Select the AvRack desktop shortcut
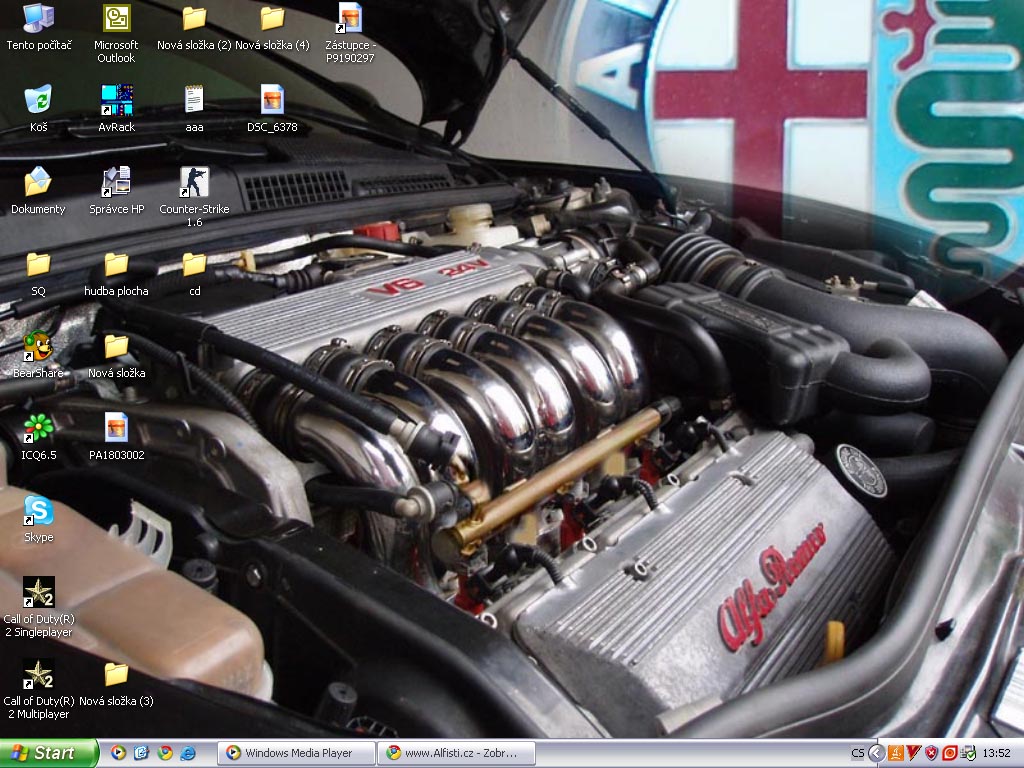Image resolution: width=1024 pixels, height=768 pixels. click(116, 101)
